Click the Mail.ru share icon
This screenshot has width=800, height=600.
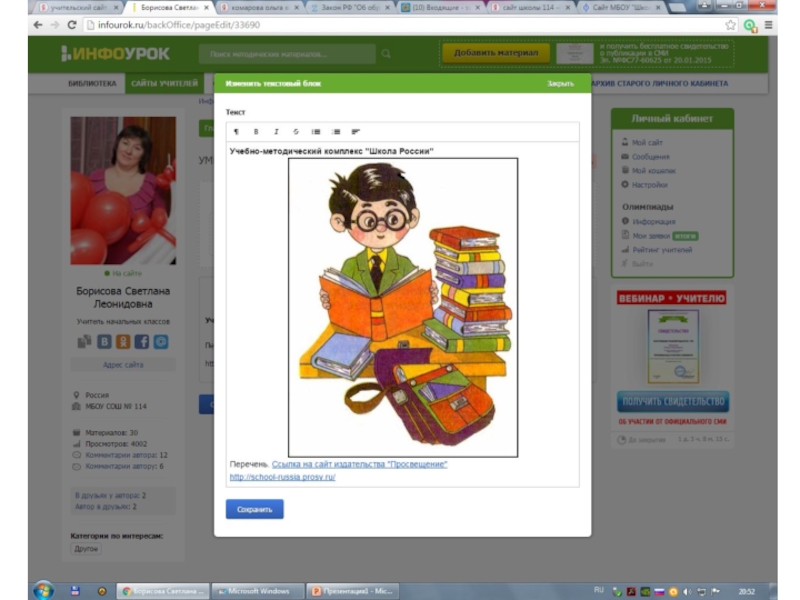161,341
